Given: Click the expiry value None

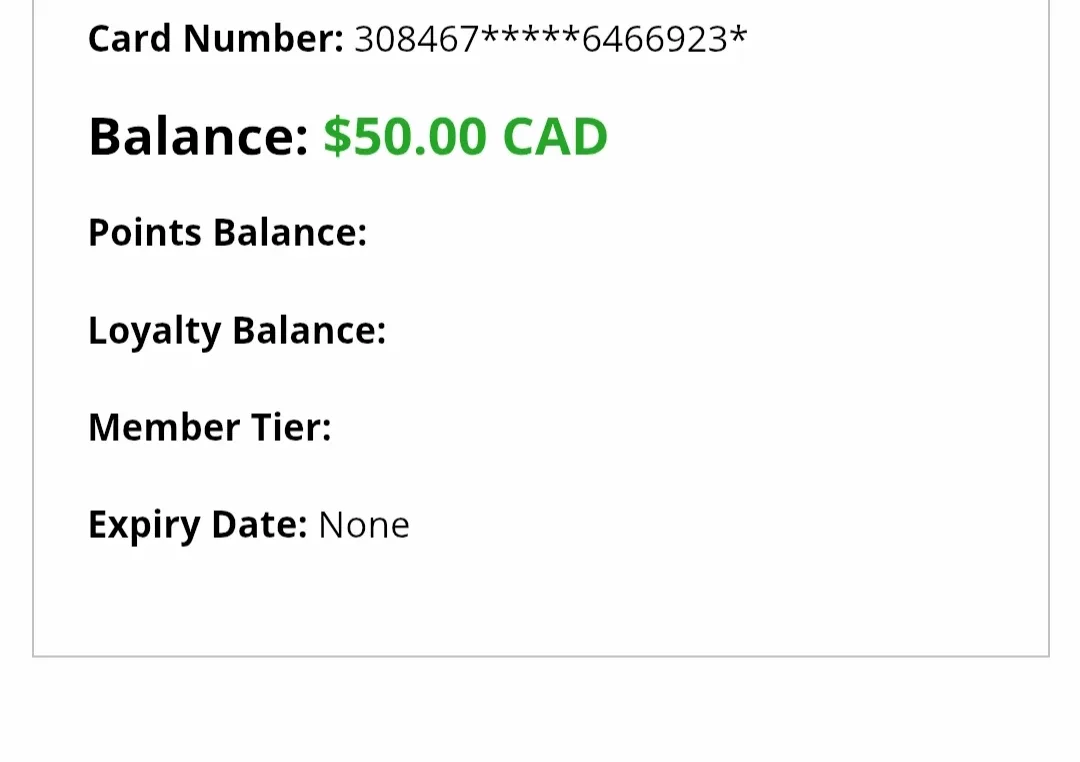Looking at the screenshot, I should [x=364, y=525].
